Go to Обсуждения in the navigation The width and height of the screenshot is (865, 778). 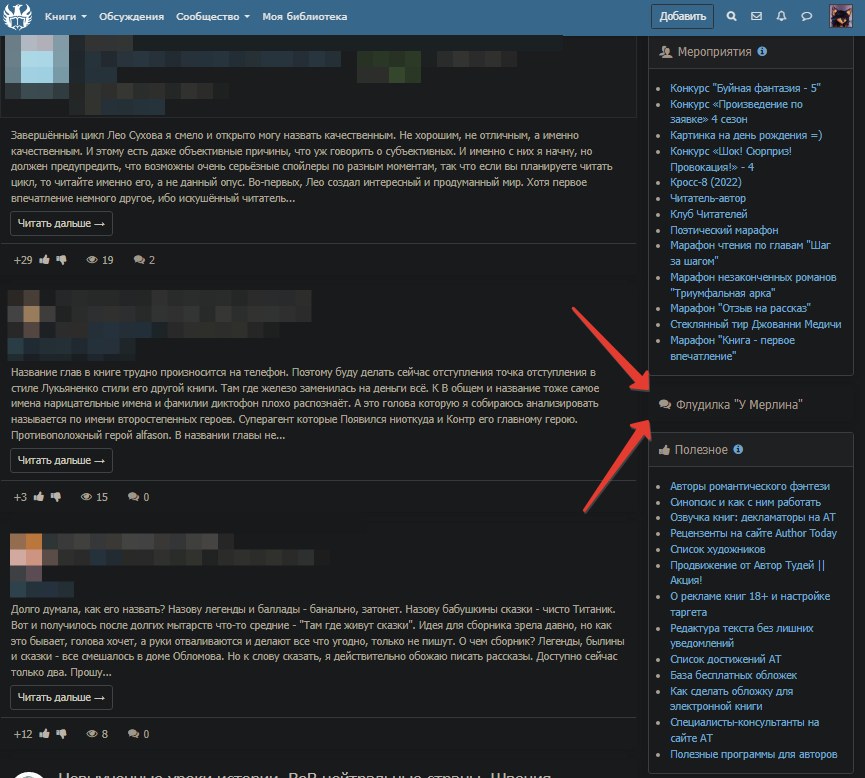(131, 17)
